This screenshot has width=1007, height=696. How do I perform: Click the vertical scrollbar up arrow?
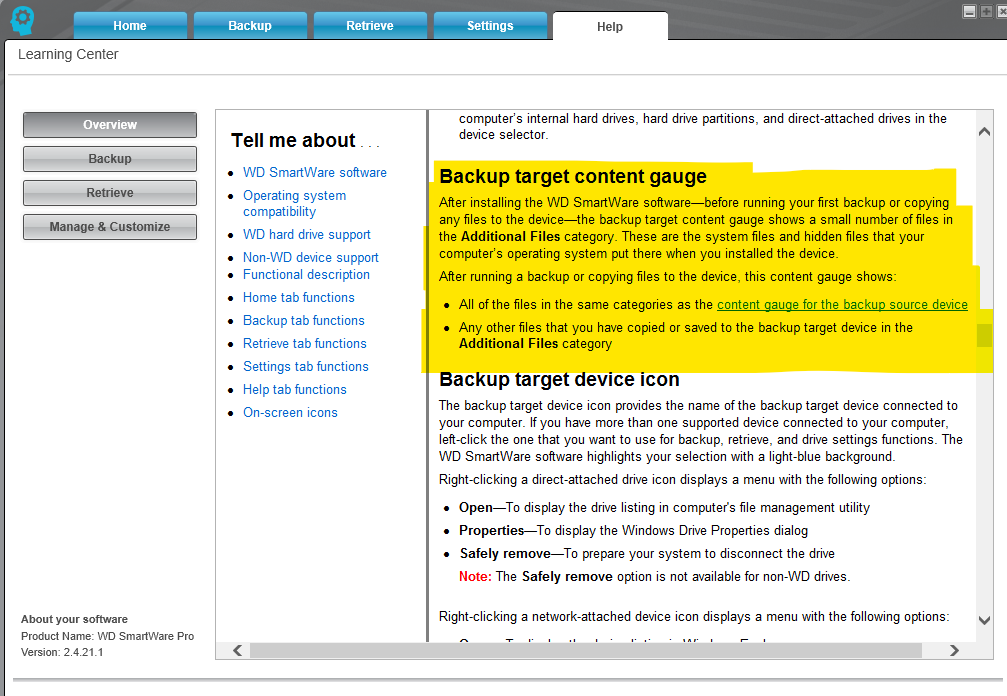(x=984, y=132)
